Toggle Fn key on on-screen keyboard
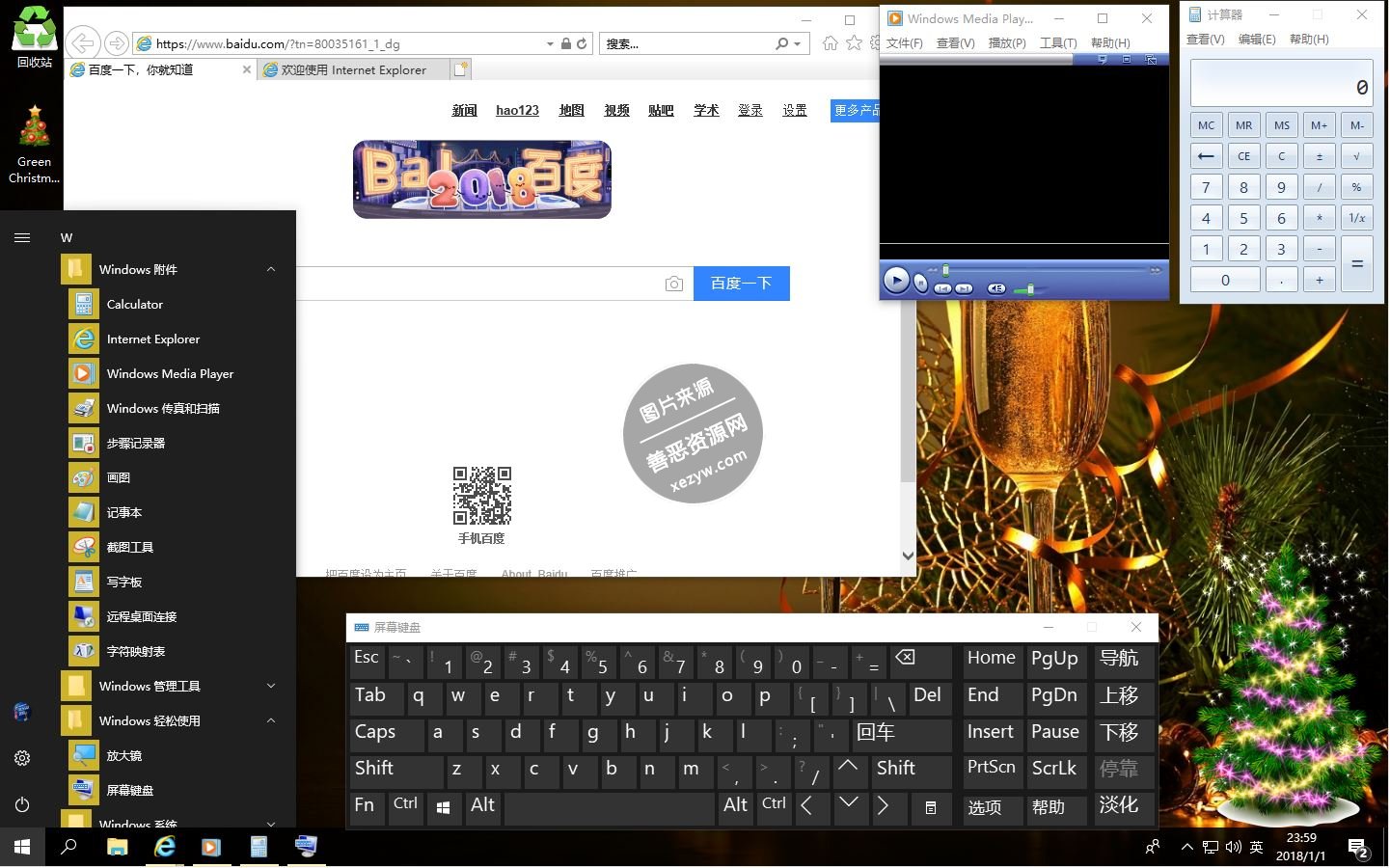The image size is (1390, 868). [x=368, y=808]
